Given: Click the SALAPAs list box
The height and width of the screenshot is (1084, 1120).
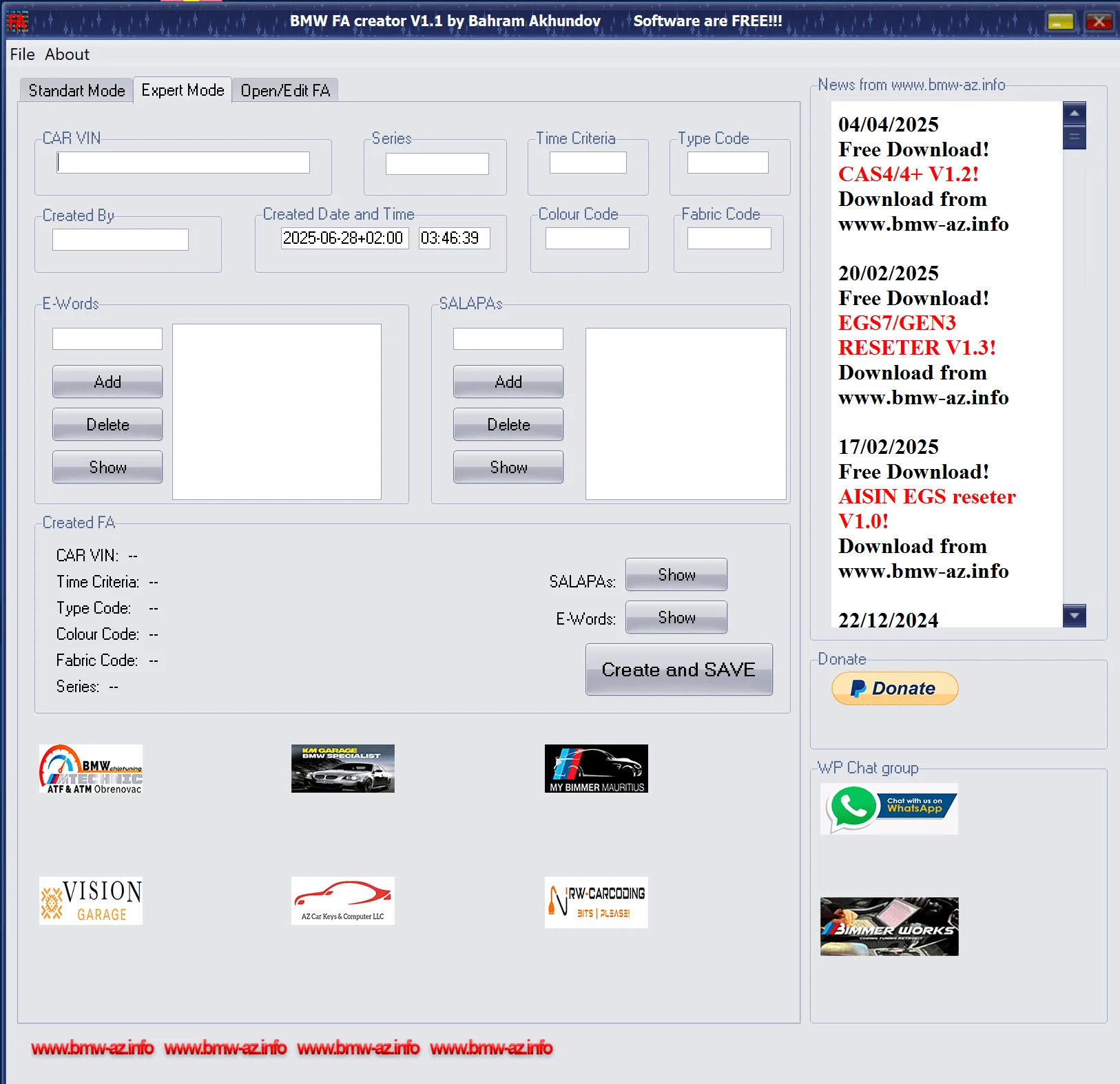Looking at the screenshot, I should pos(685,414).
